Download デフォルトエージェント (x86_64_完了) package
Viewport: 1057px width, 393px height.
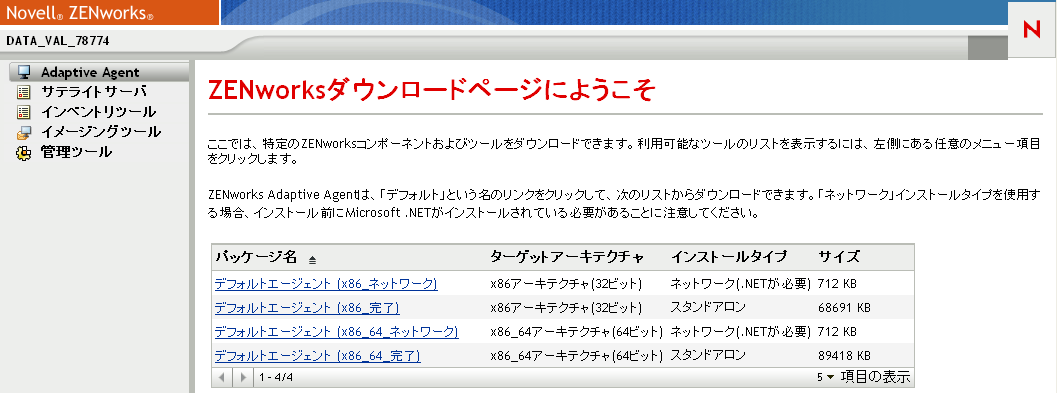318,356
